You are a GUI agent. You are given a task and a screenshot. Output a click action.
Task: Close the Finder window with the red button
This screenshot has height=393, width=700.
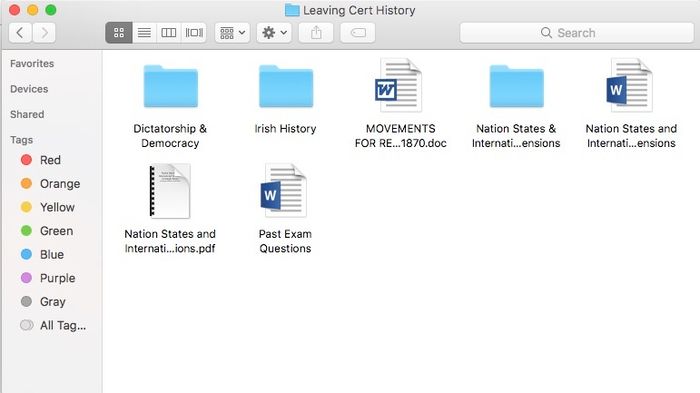14,10
